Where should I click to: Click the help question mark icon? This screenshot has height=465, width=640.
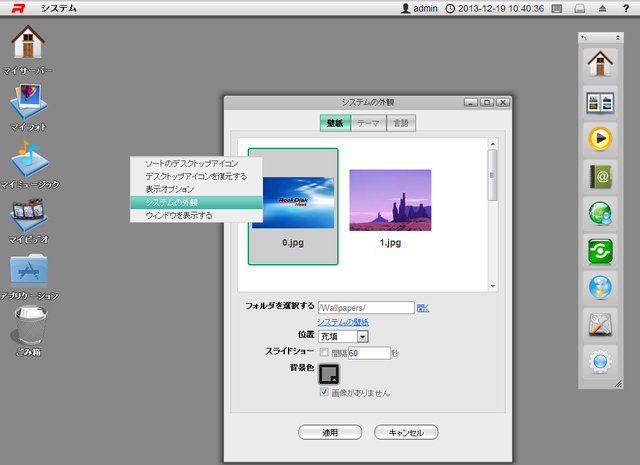click(x=625, y=9)
